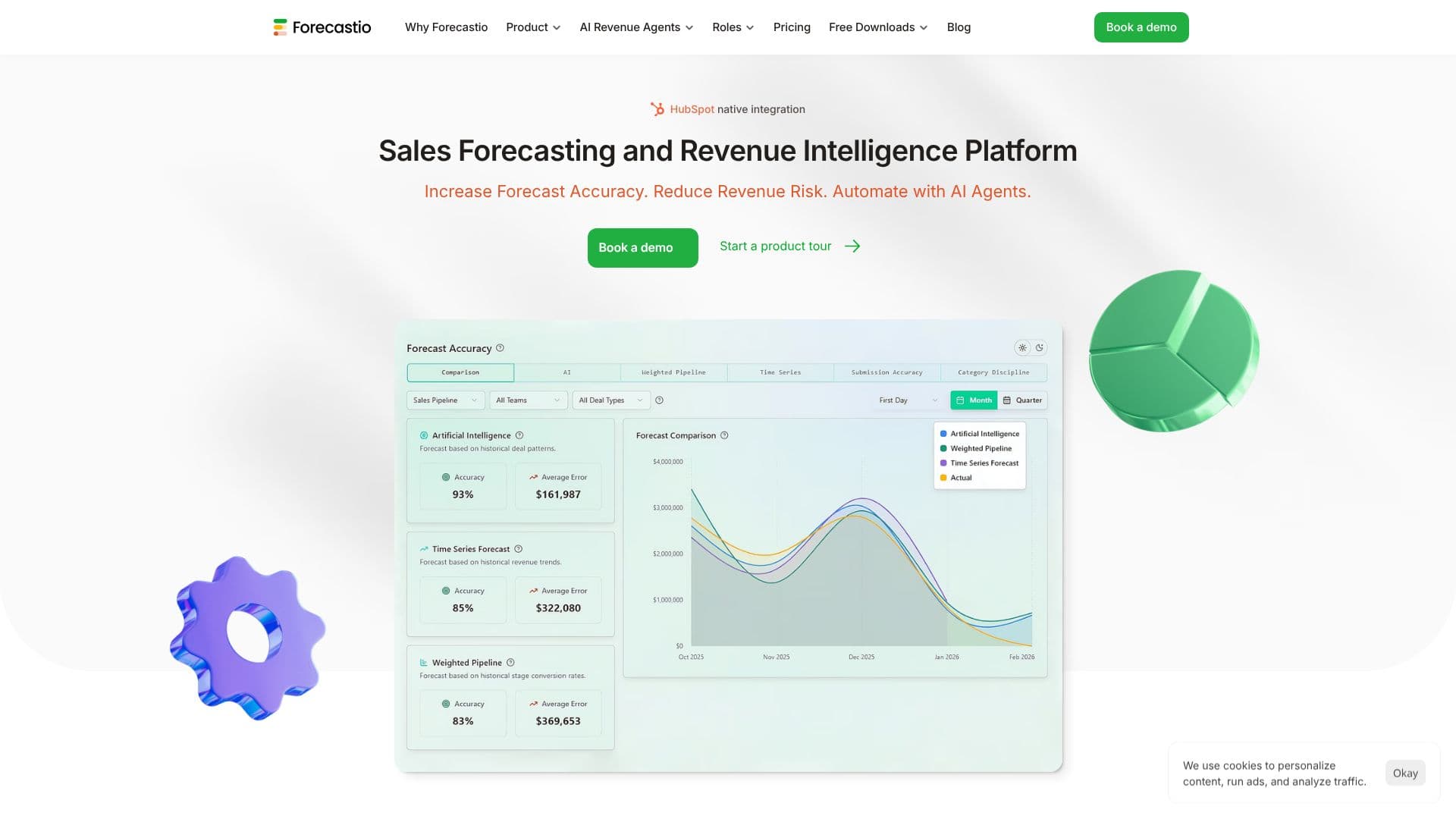The height and width of the screenshot is (819, 1456).
Task: Click the Time Series Forecast trend icon
Action: (x=424, y=549)
